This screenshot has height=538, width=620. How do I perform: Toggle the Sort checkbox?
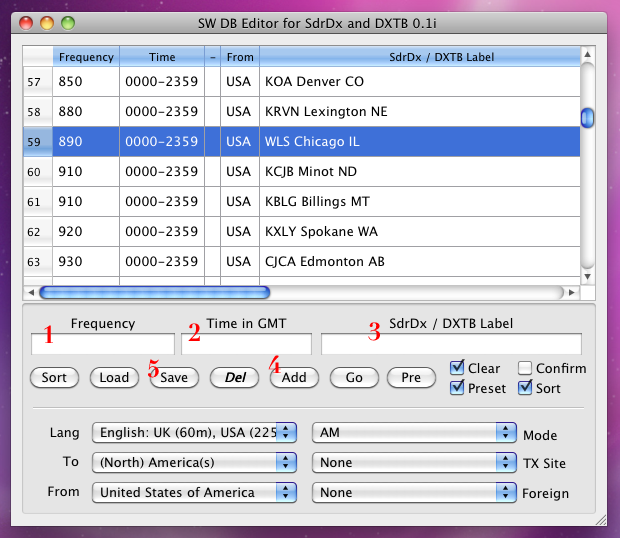click(x=525, y=387)
